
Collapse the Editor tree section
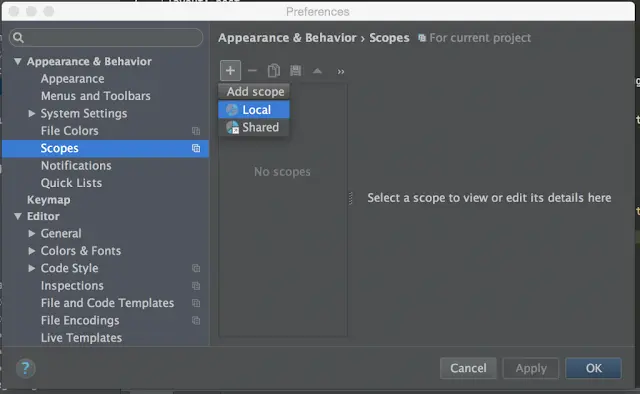coord(18,216)
